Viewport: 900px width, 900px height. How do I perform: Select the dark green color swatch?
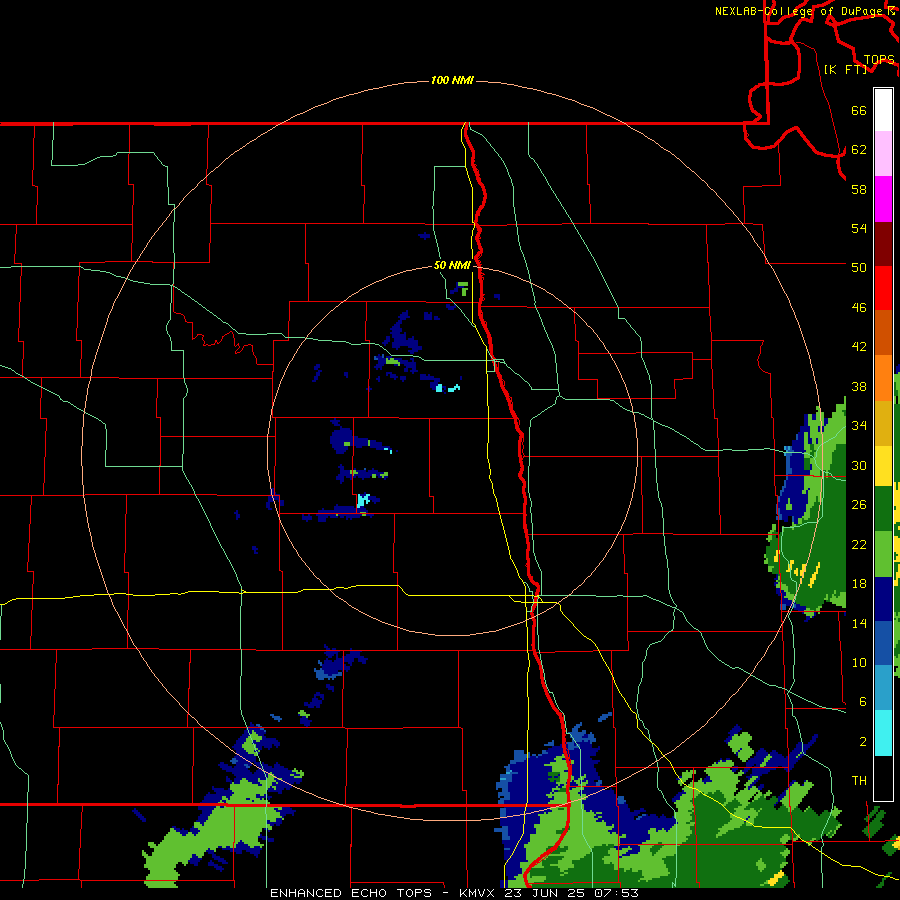click(883, 509)
